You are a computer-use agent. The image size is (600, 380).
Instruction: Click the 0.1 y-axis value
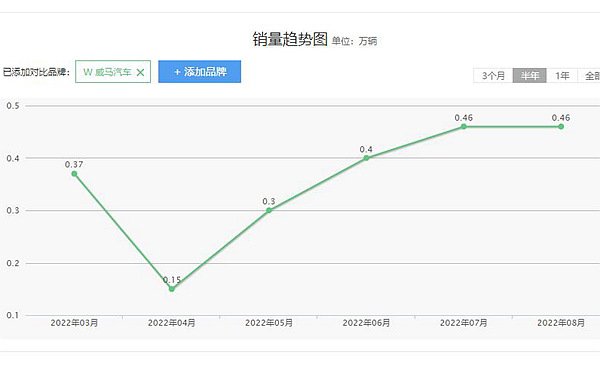coord(13,315)
